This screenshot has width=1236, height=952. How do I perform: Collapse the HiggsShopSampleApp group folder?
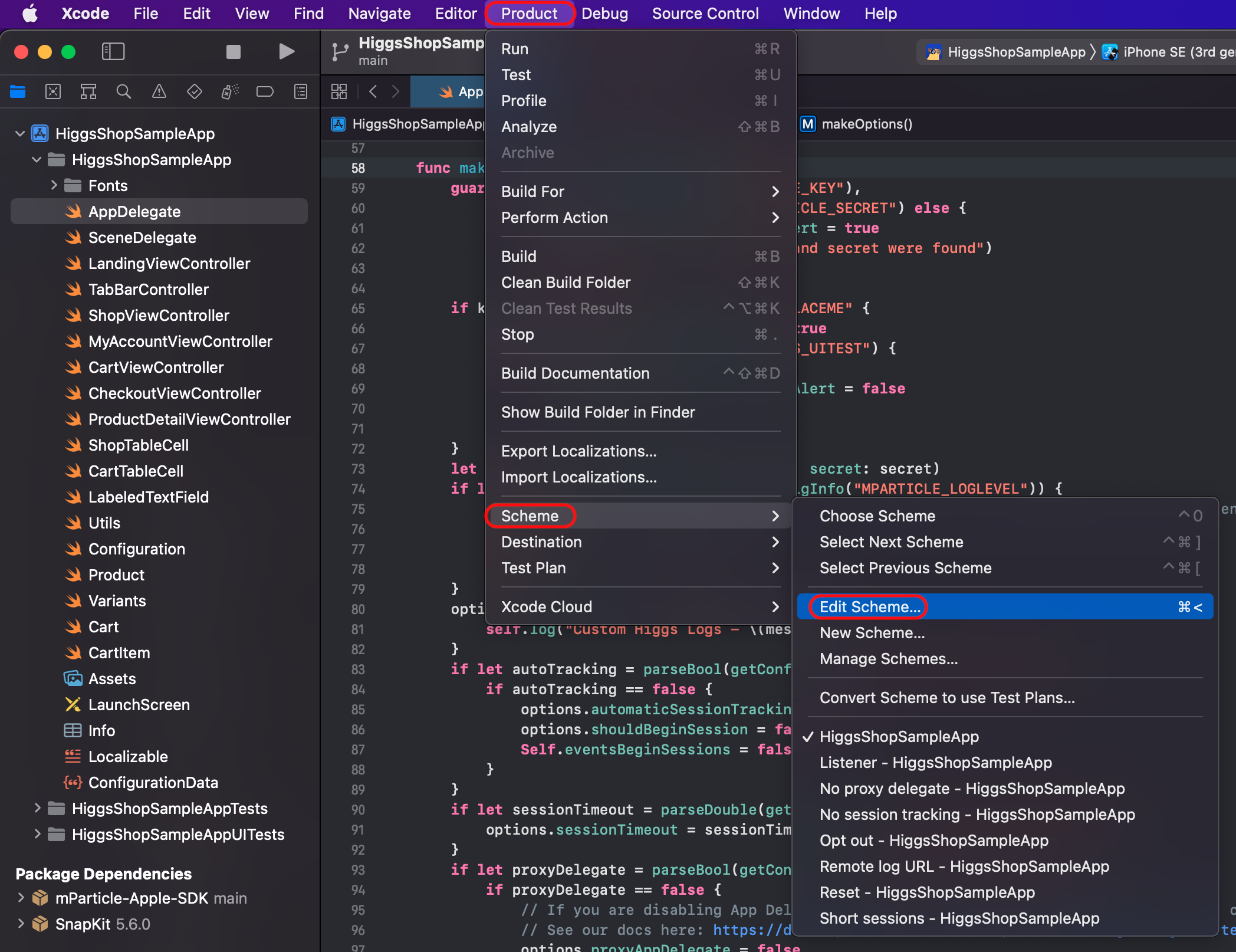tap(37, 160)
